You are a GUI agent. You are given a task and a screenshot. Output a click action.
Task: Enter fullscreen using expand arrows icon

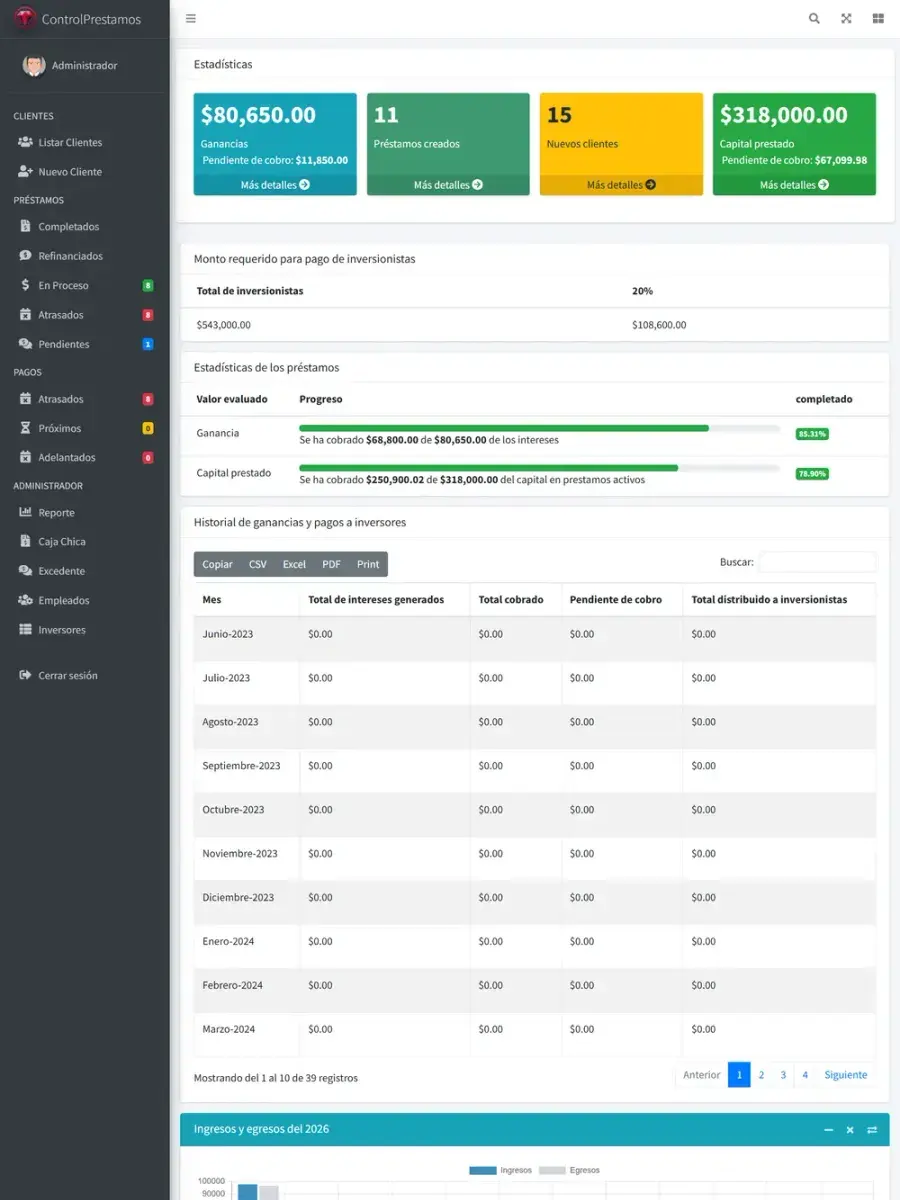click(846, 18)
